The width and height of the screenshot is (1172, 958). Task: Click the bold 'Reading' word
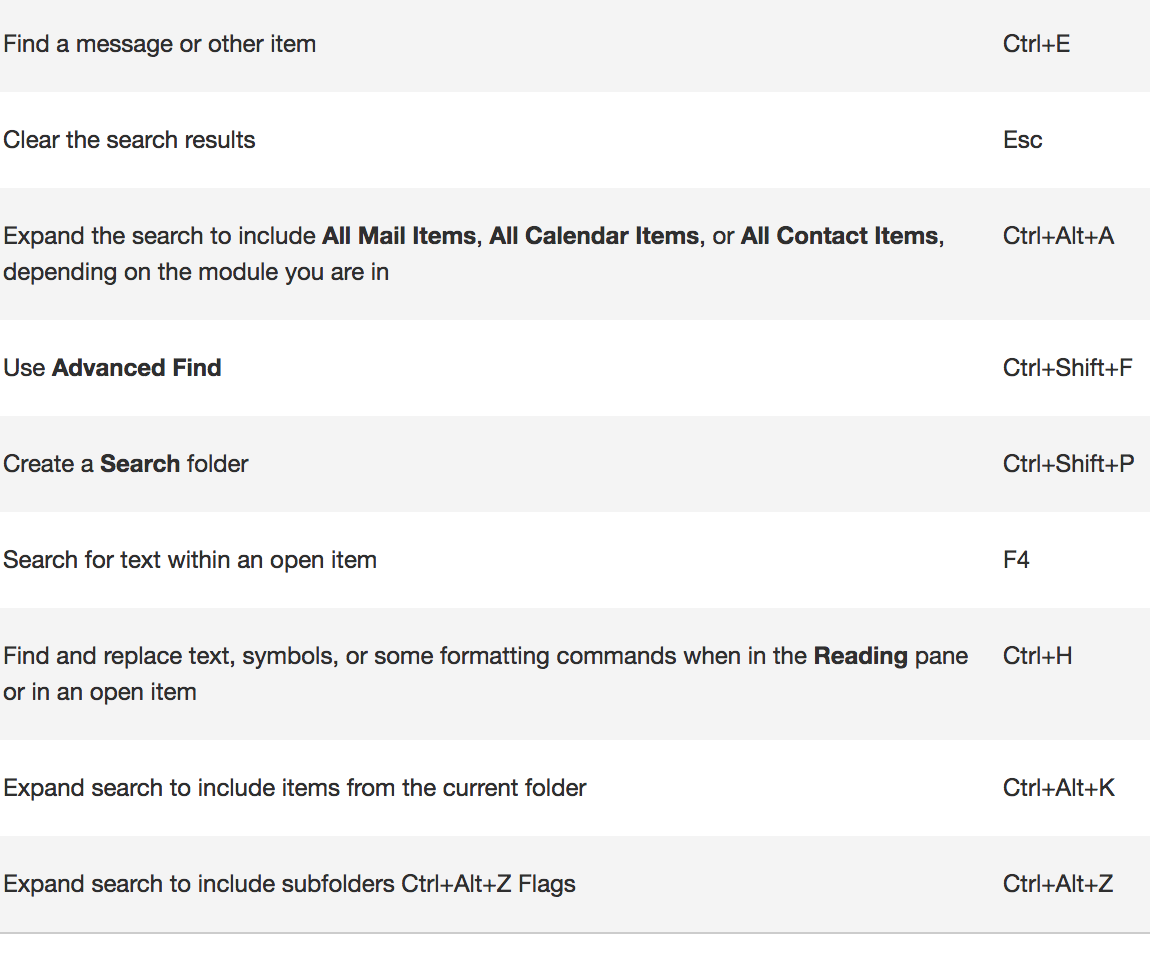[861, 657]
